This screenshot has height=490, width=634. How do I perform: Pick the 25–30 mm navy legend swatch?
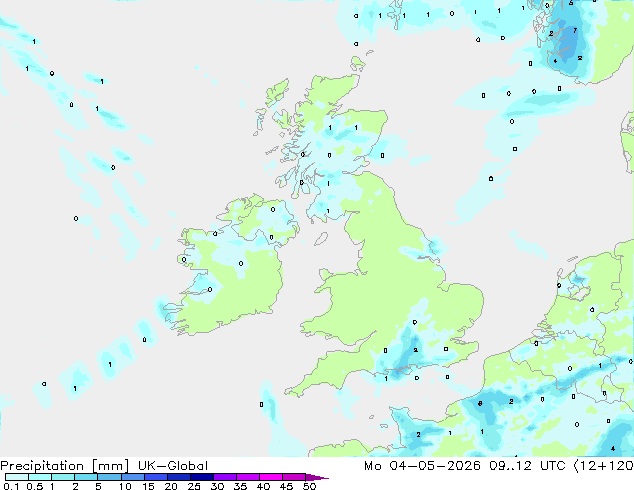[x=201, y=477]
